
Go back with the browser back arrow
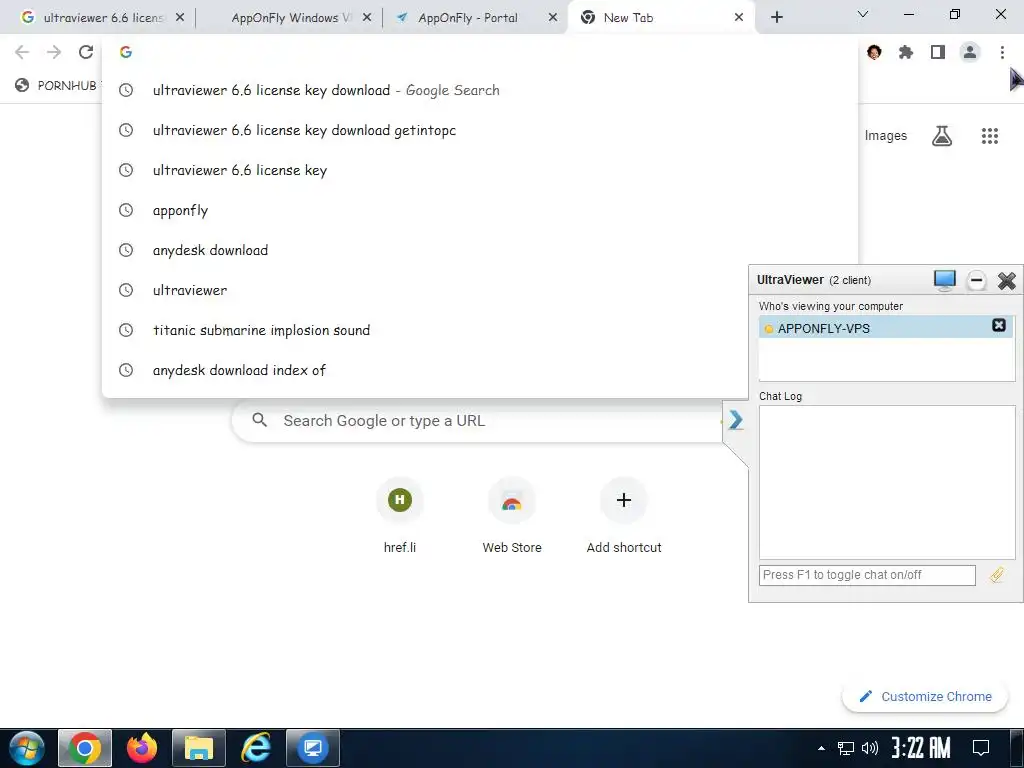pyautogui.click(x=22, y=52)
